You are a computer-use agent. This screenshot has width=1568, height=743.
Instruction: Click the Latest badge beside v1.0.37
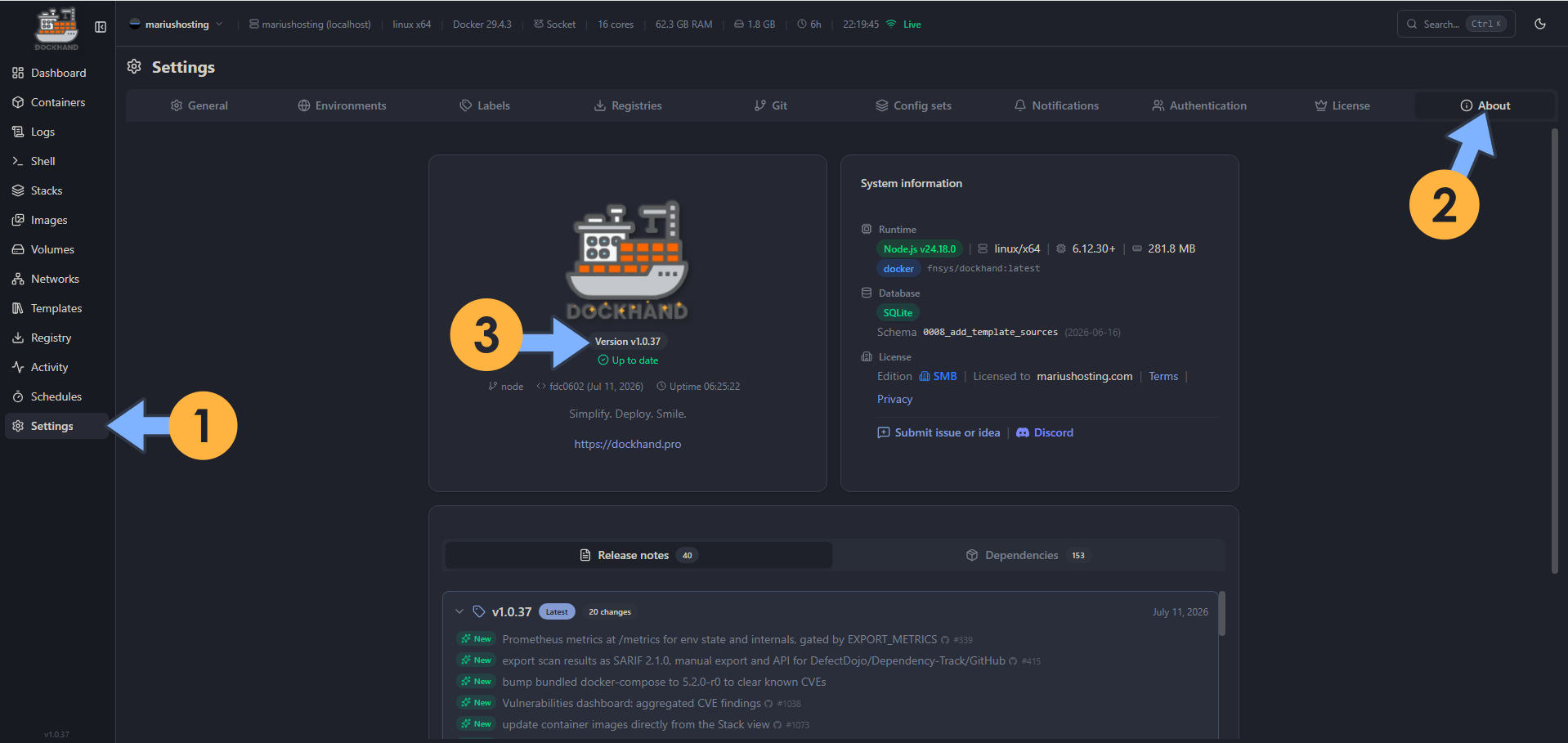[557, 611]
